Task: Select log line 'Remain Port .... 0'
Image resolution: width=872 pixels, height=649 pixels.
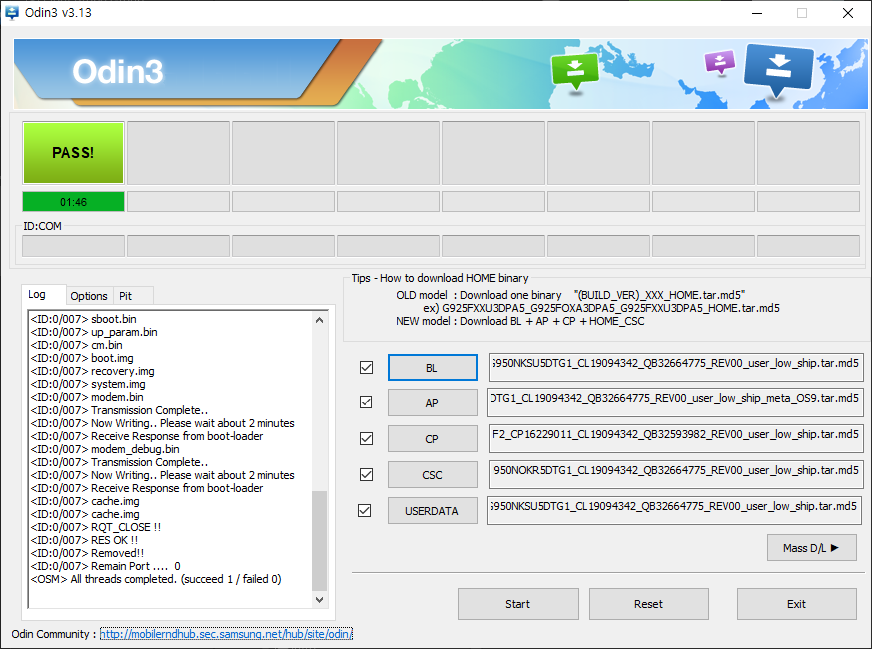Action: pos(105,566)
